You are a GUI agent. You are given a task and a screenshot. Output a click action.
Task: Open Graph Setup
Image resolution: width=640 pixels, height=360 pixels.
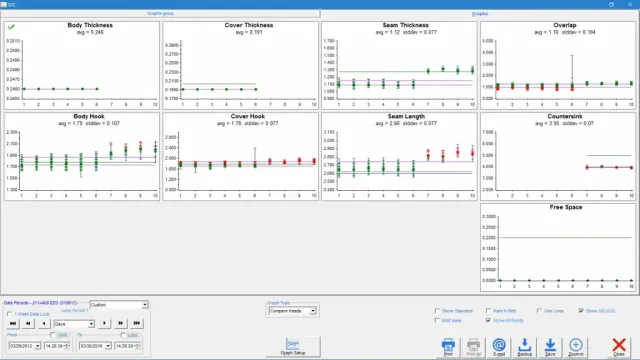pyautogui.click(x=293, y=347)
